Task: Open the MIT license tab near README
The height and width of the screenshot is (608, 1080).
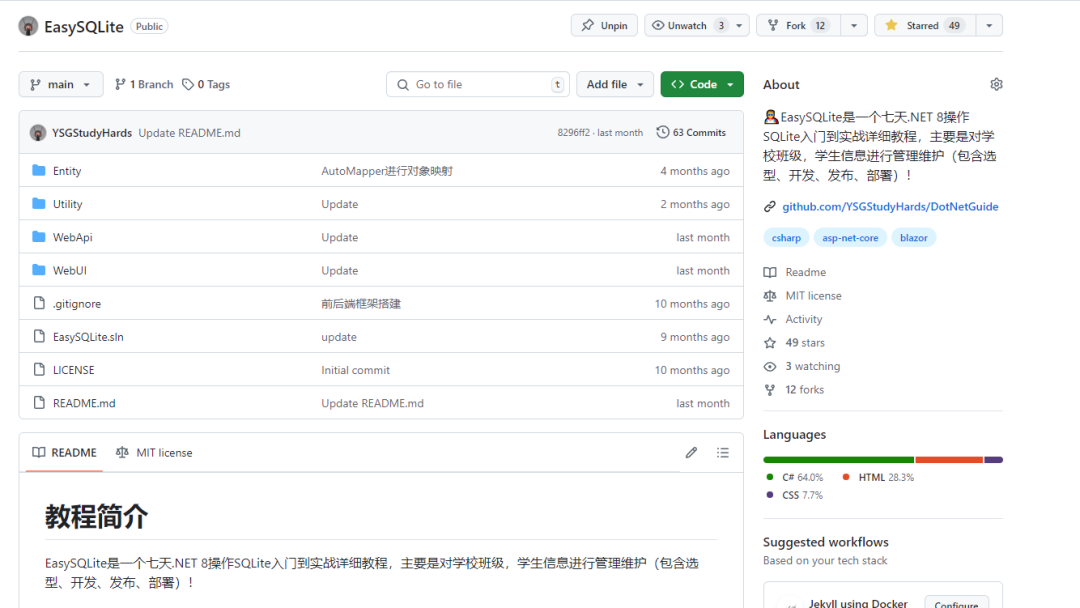Action: point(153,452)
